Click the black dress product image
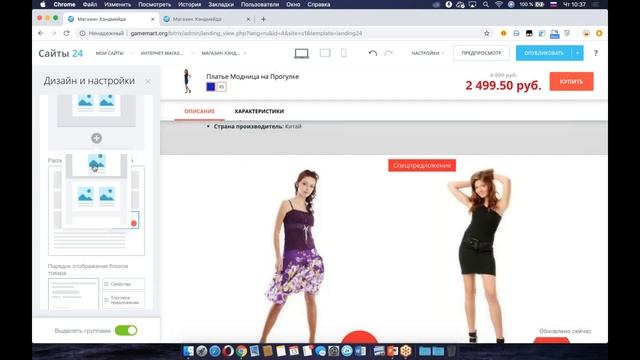The image size is (640, 360). 479,255
